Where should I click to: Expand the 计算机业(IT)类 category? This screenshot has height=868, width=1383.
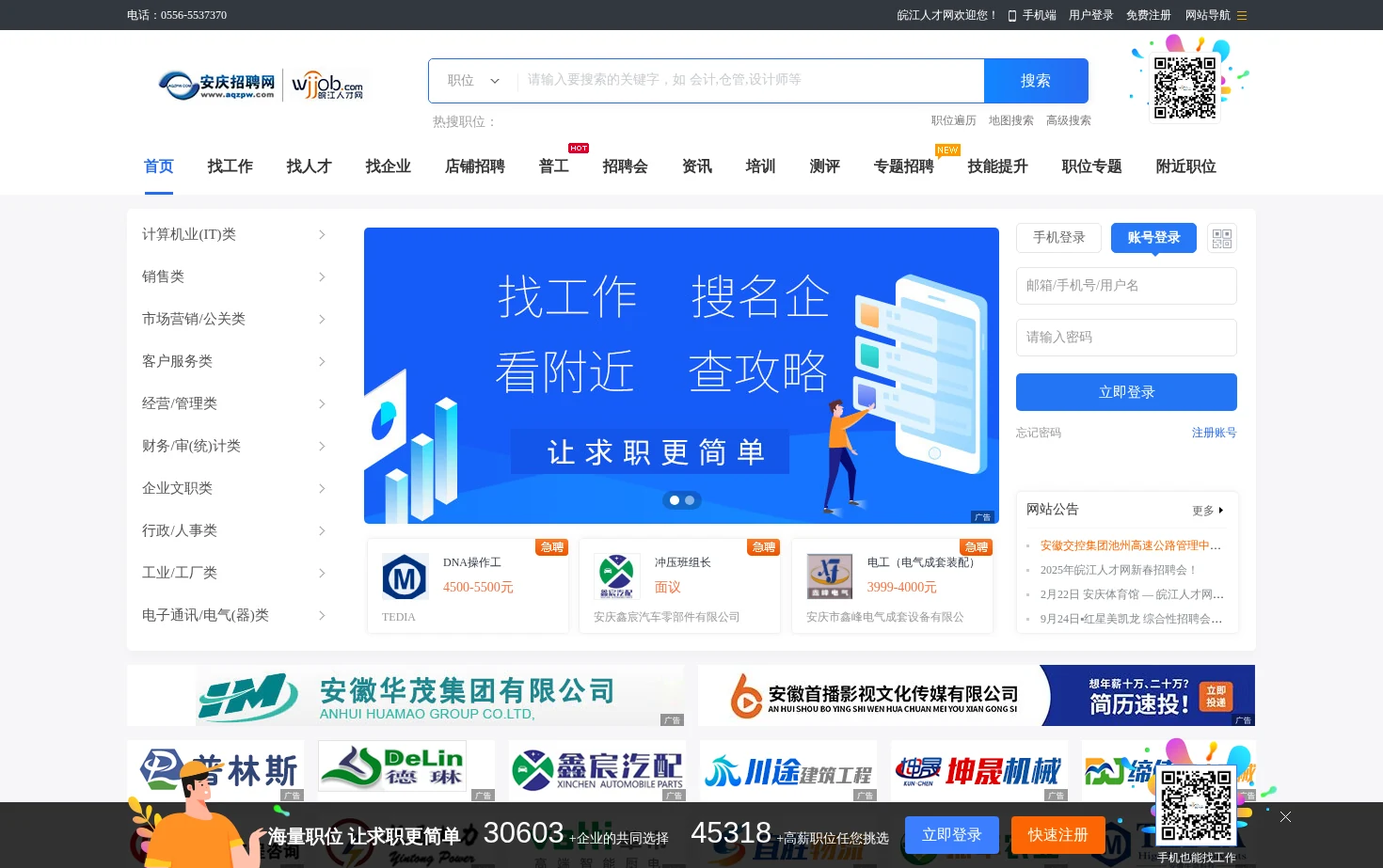234,234
